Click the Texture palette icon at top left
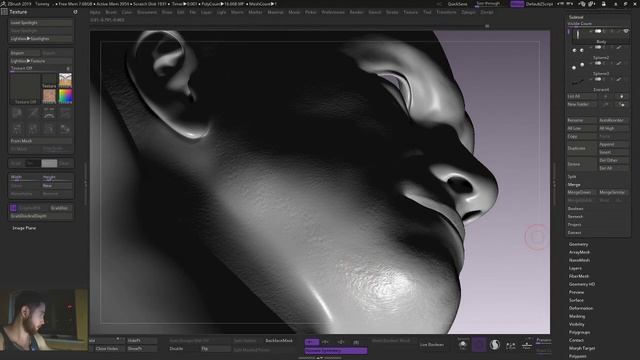 4,12
